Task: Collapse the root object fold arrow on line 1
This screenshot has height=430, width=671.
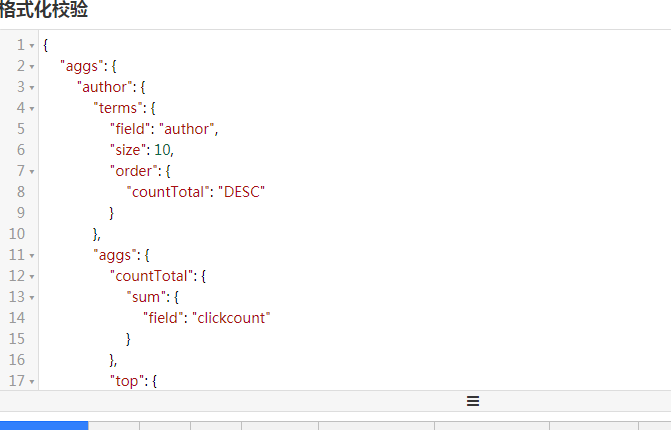Action: (32, 45)
